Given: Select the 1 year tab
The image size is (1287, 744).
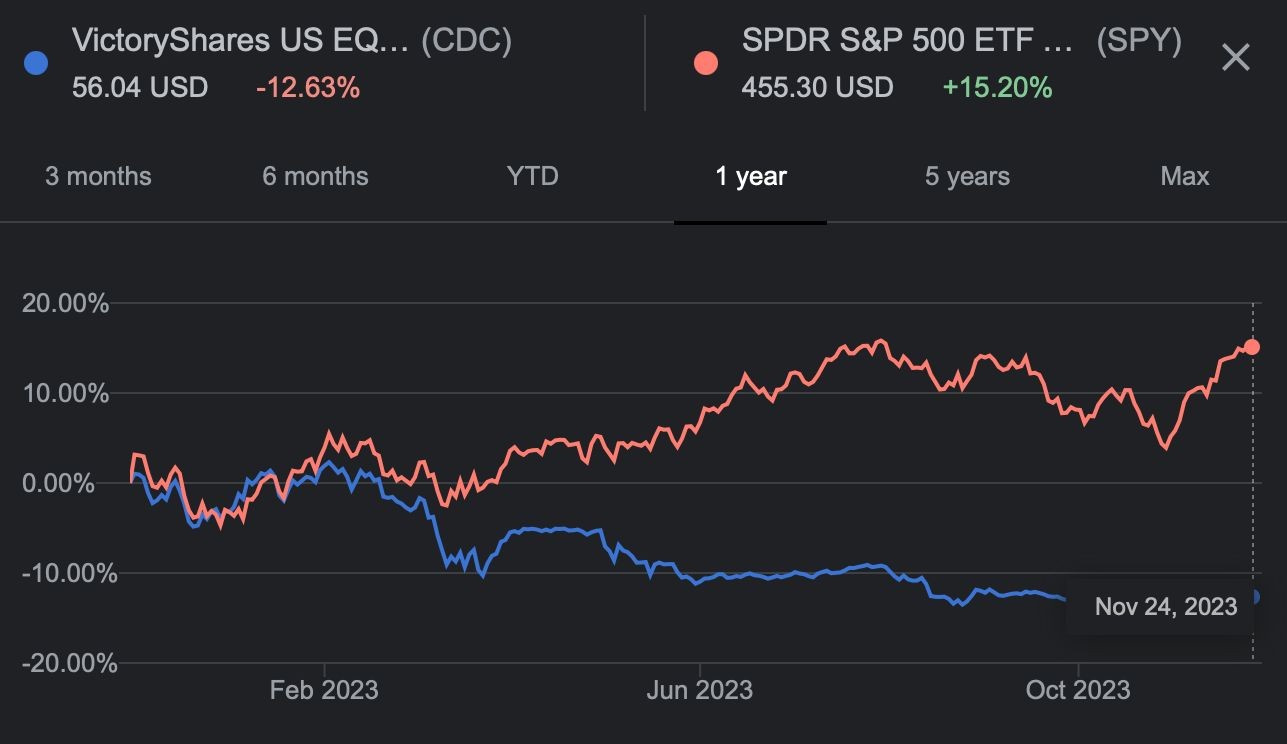Looking at the screenshot, I should coord(750,177).
